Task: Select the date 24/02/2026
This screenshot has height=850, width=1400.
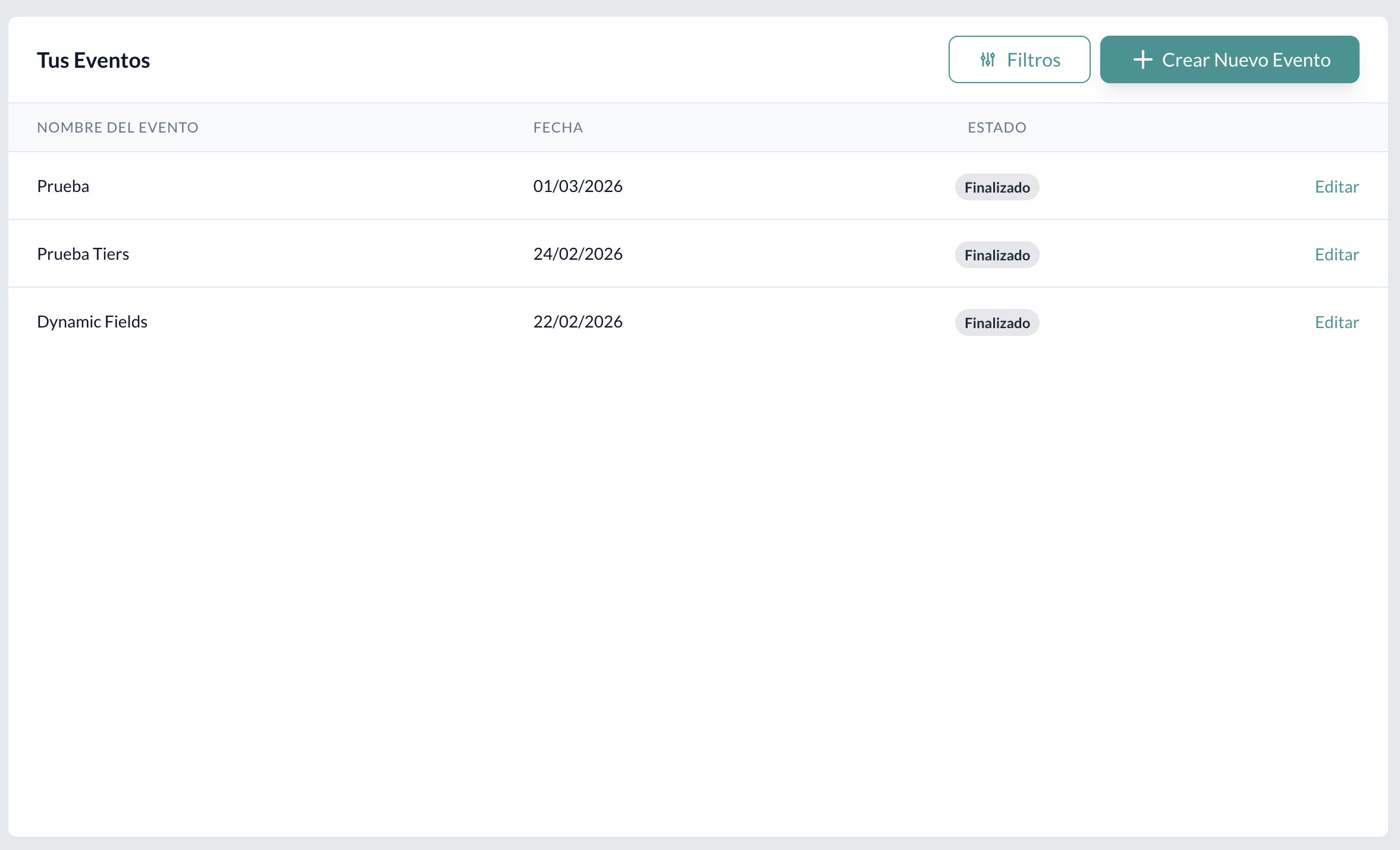Action: click(577, 254)
